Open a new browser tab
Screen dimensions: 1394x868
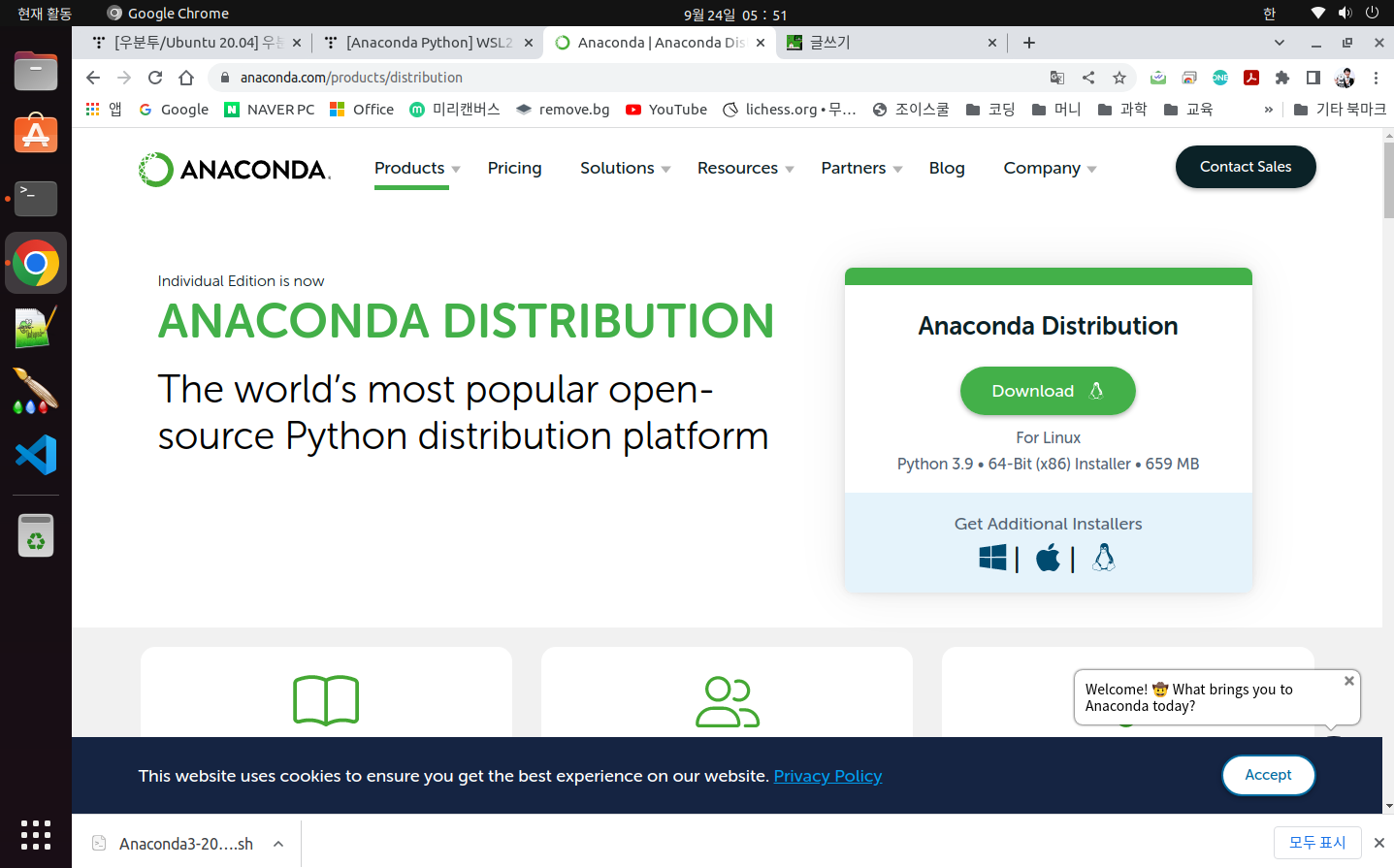pos(1029,43)
